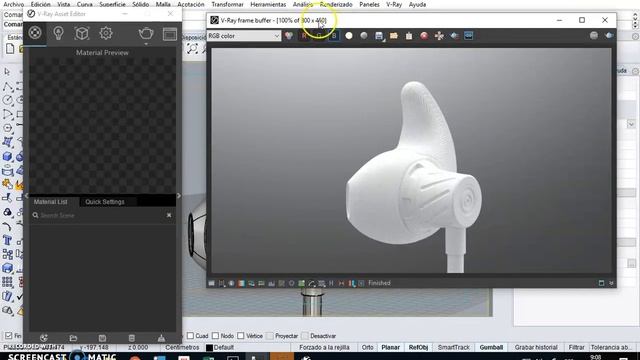Toggle Orto mode in status bar
The height and width of the screenshot is (360, 640).
[367, 347]
